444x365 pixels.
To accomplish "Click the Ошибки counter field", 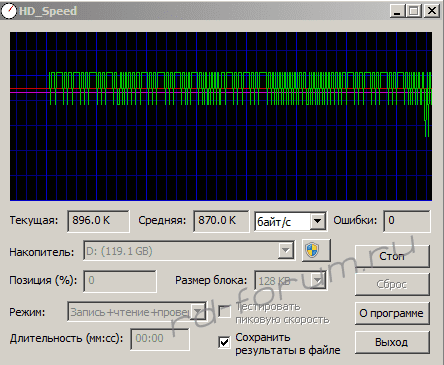I will (407, 221).
